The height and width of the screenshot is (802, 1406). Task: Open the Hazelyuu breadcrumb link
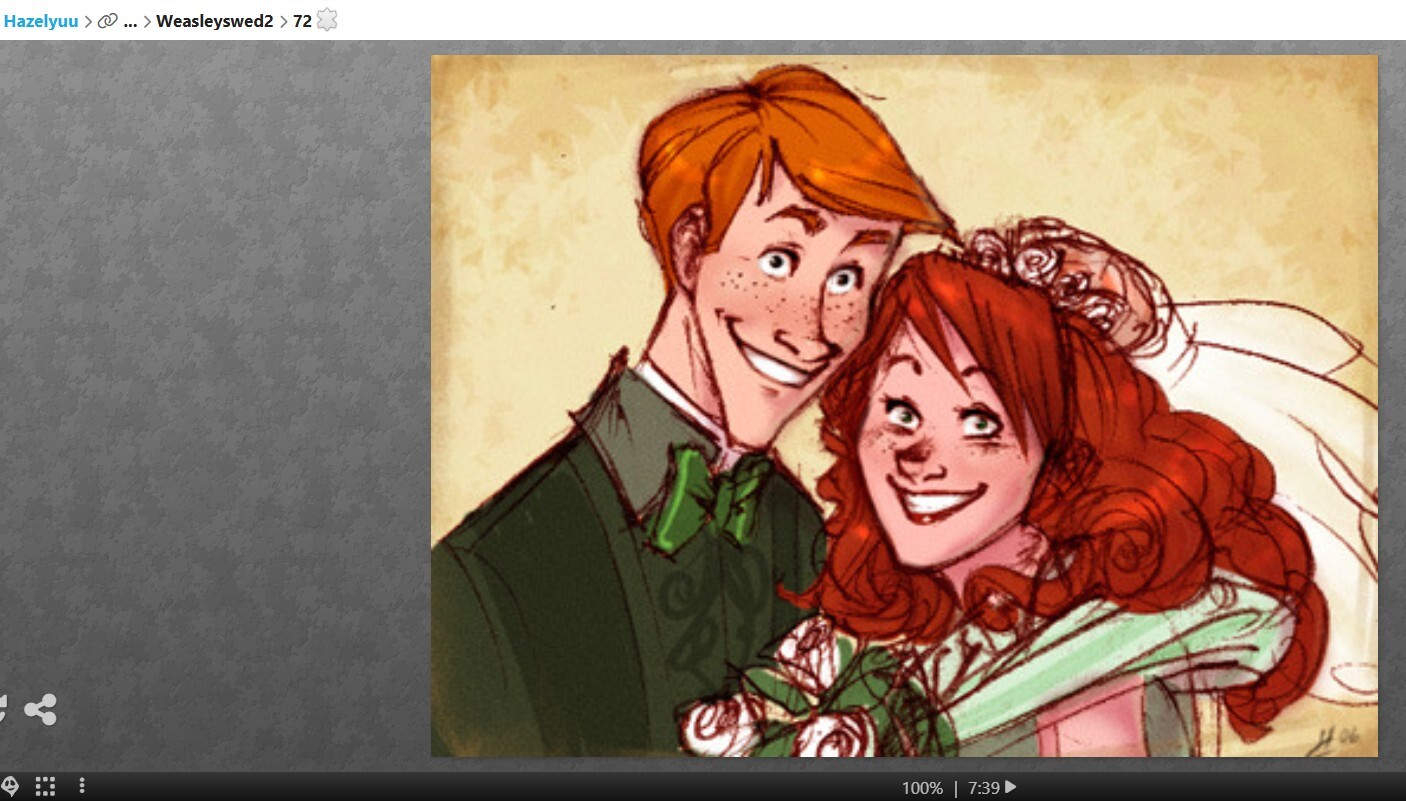(41, 21)
